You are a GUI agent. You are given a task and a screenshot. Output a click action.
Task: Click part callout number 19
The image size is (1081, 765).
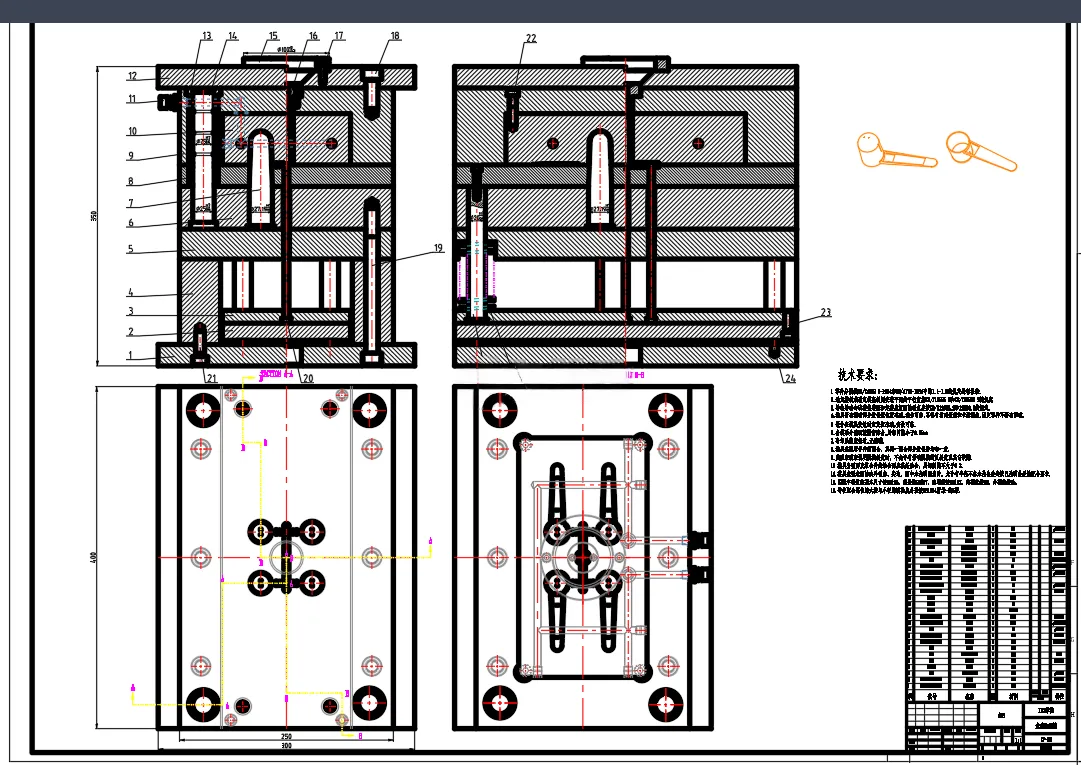(x=438, y=248)
